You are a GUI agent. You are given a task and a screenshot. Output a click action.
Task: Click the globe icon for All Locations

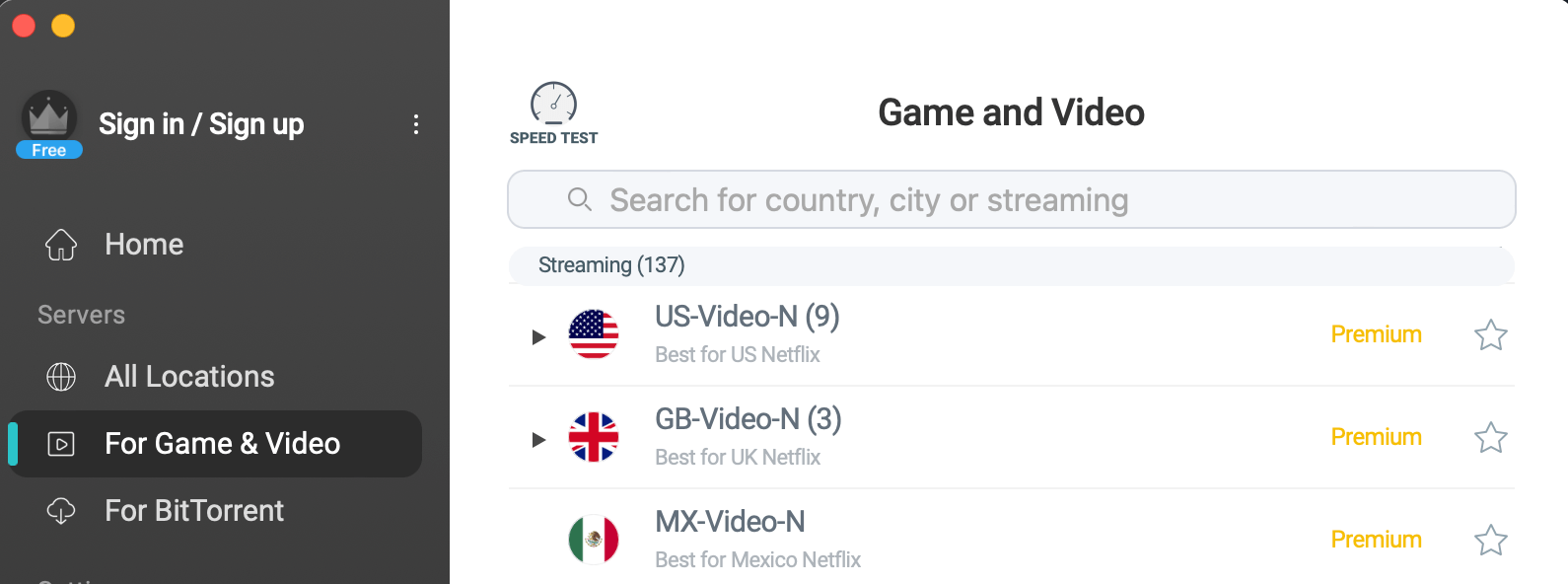click(61, 377)
